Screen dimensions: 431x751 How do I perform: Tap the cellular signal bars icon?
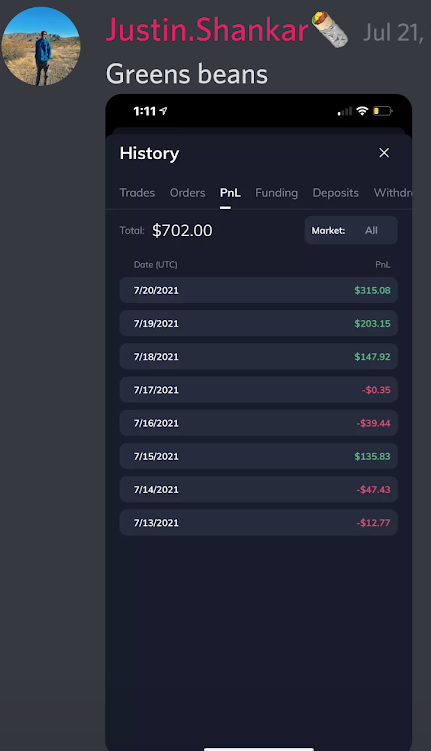click(345, 111)
